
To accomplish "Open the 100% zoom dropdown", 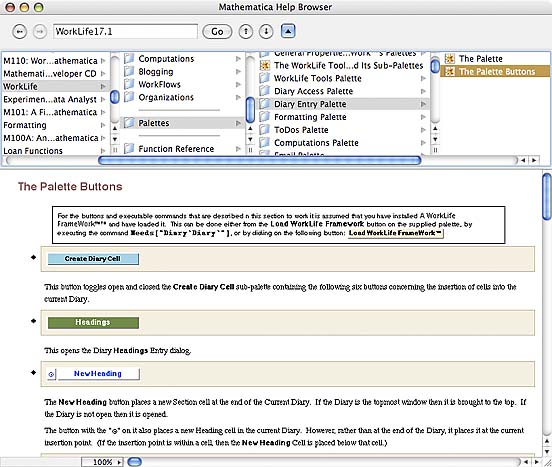I will point(102,461).
